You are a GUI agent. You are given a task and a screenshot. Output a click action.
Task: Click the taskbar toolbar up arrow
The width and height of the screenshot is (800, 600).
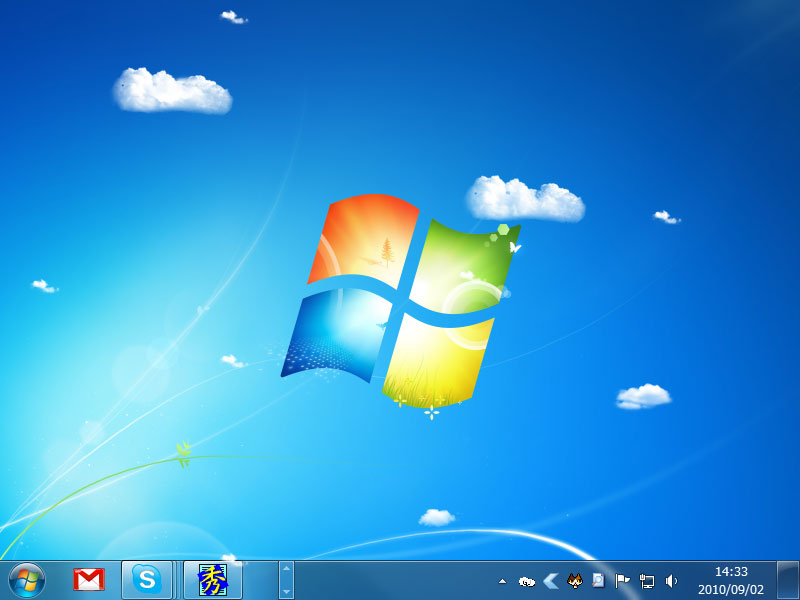click(286, 568)
